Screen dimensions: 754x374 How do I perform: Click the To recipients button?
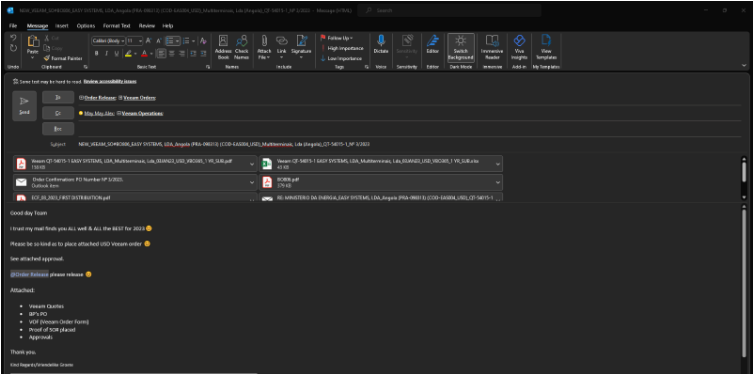(x=58, y=97)
